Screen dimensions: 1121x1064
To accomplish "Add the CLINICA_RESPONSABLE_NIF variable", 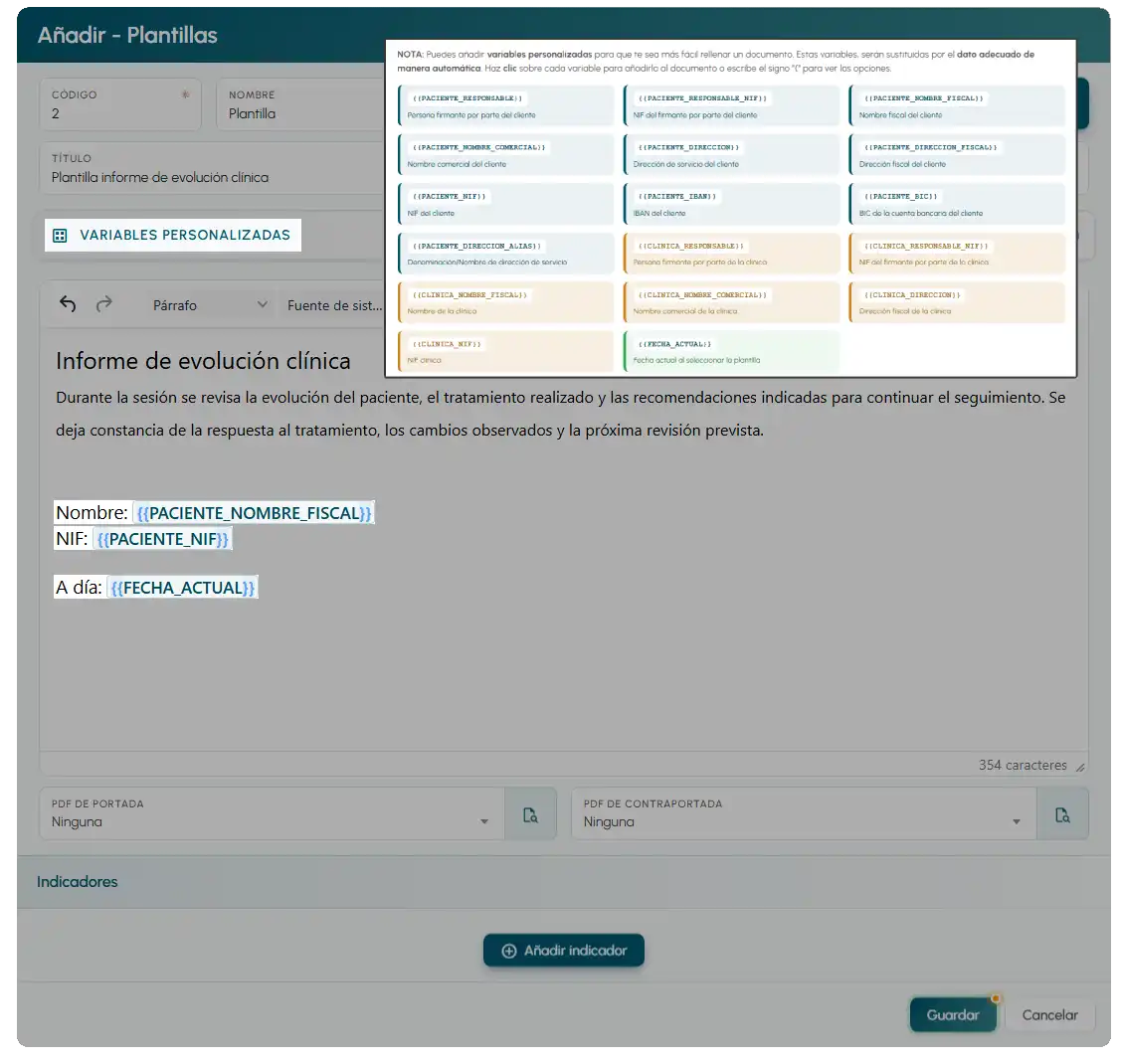I will 957,254.
